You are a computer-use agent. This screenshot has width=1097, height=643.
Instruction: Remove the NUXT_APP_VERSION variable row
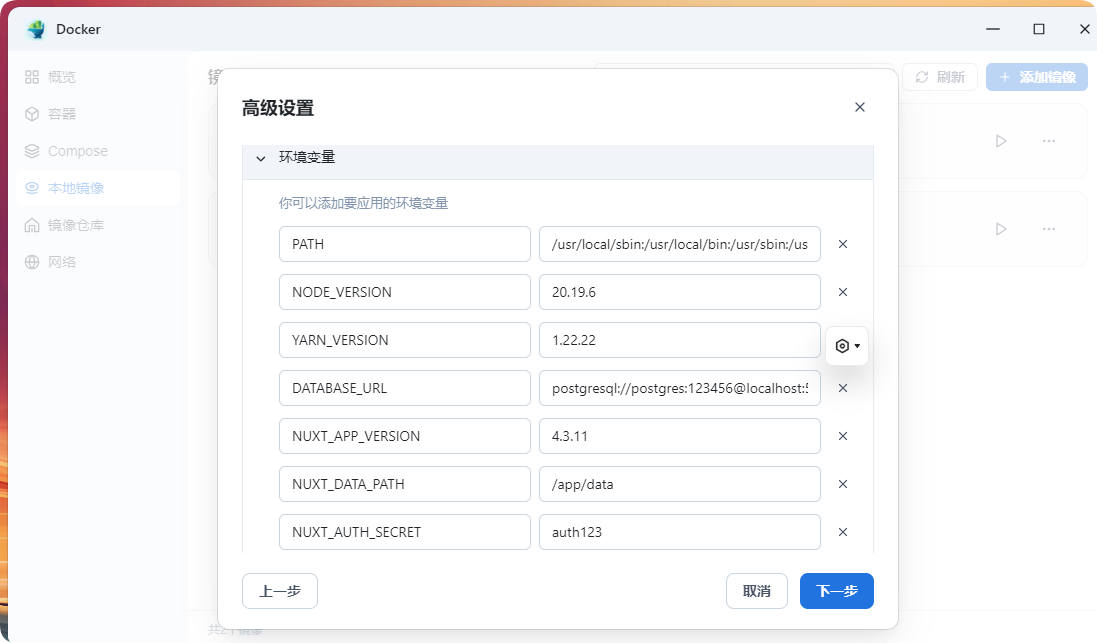pyautogui.click(x=843, y=436)
